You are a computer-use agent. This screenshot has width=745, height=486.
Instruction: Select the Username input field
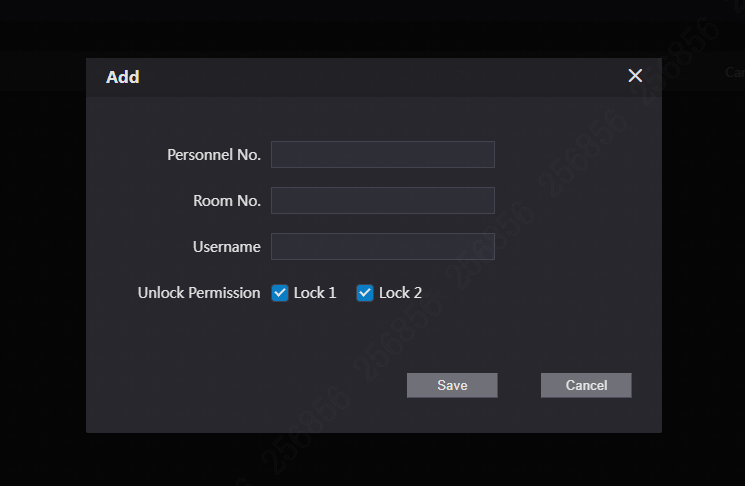[x=382, y=246]
